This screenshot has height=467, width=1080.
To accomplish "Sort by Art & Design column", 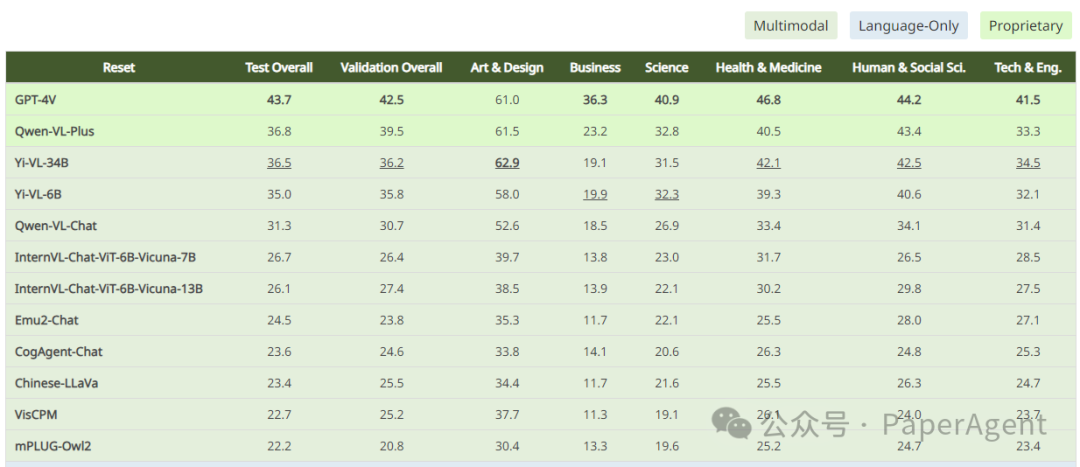I will point(507,68).
